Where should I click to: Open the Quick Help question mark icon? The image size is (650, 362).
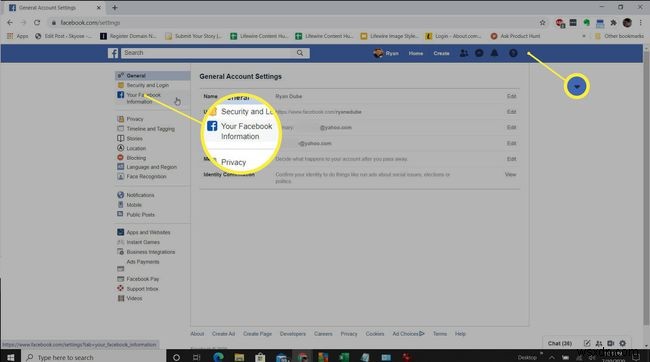tap(513, 53)
